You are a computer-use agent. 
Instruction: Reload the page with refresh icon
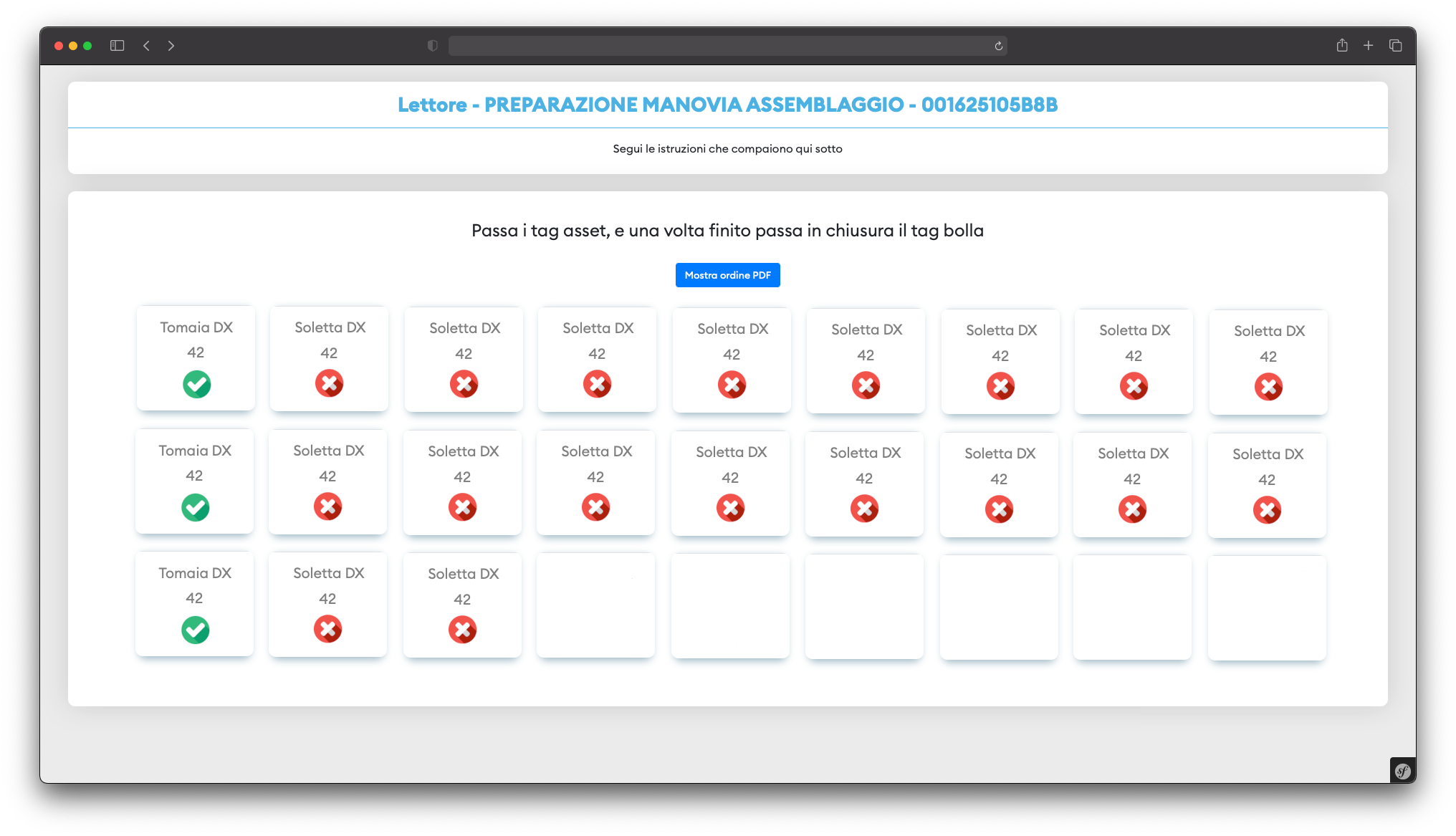click(998, 46)
